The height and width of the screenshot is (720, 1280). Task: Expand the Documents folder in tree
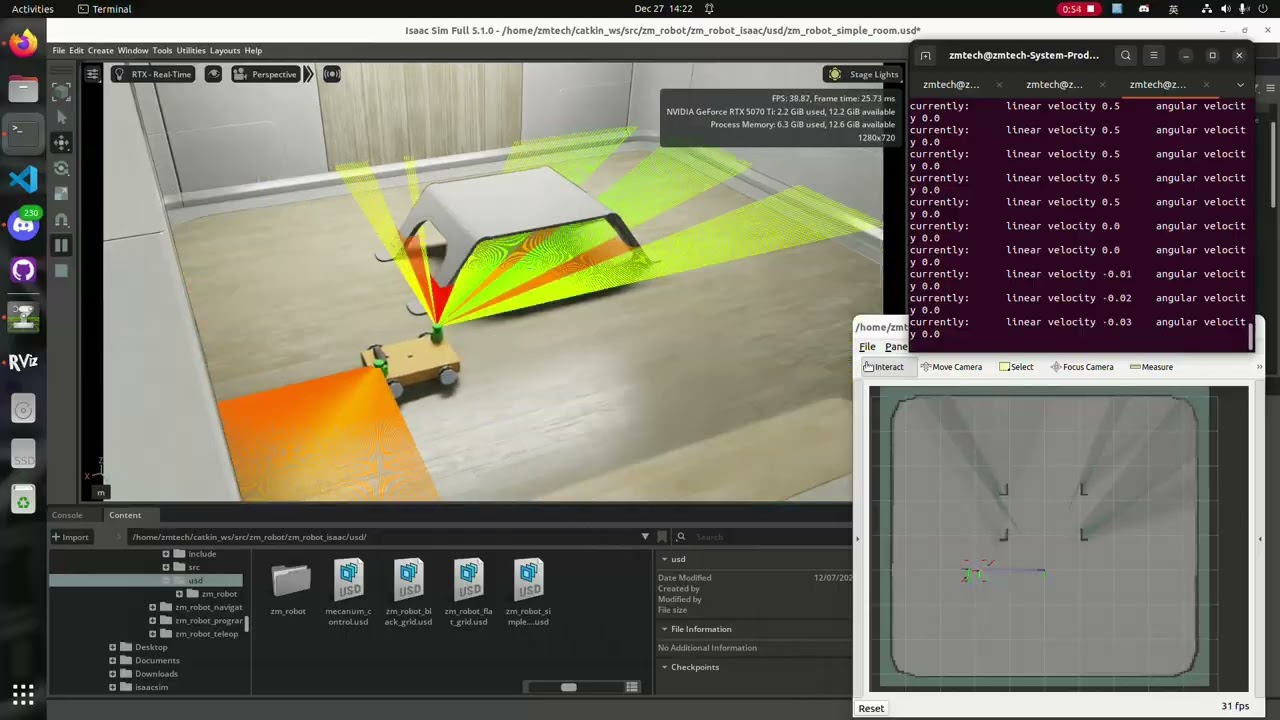click(113, 660)
